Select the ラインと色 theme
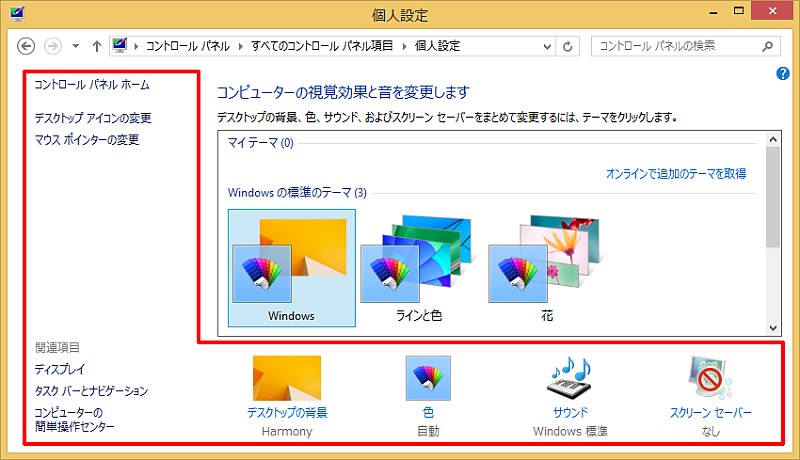This screenshot has width=800, height=460. tap(419, 268)
